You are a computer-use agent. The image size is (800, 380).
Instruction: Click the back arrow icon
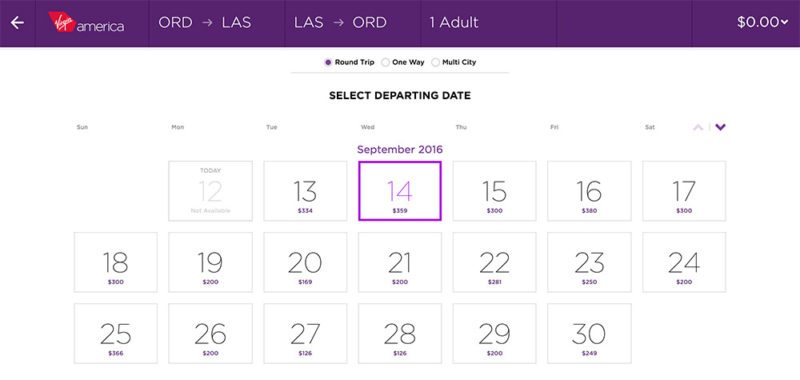tap(17, 23)
